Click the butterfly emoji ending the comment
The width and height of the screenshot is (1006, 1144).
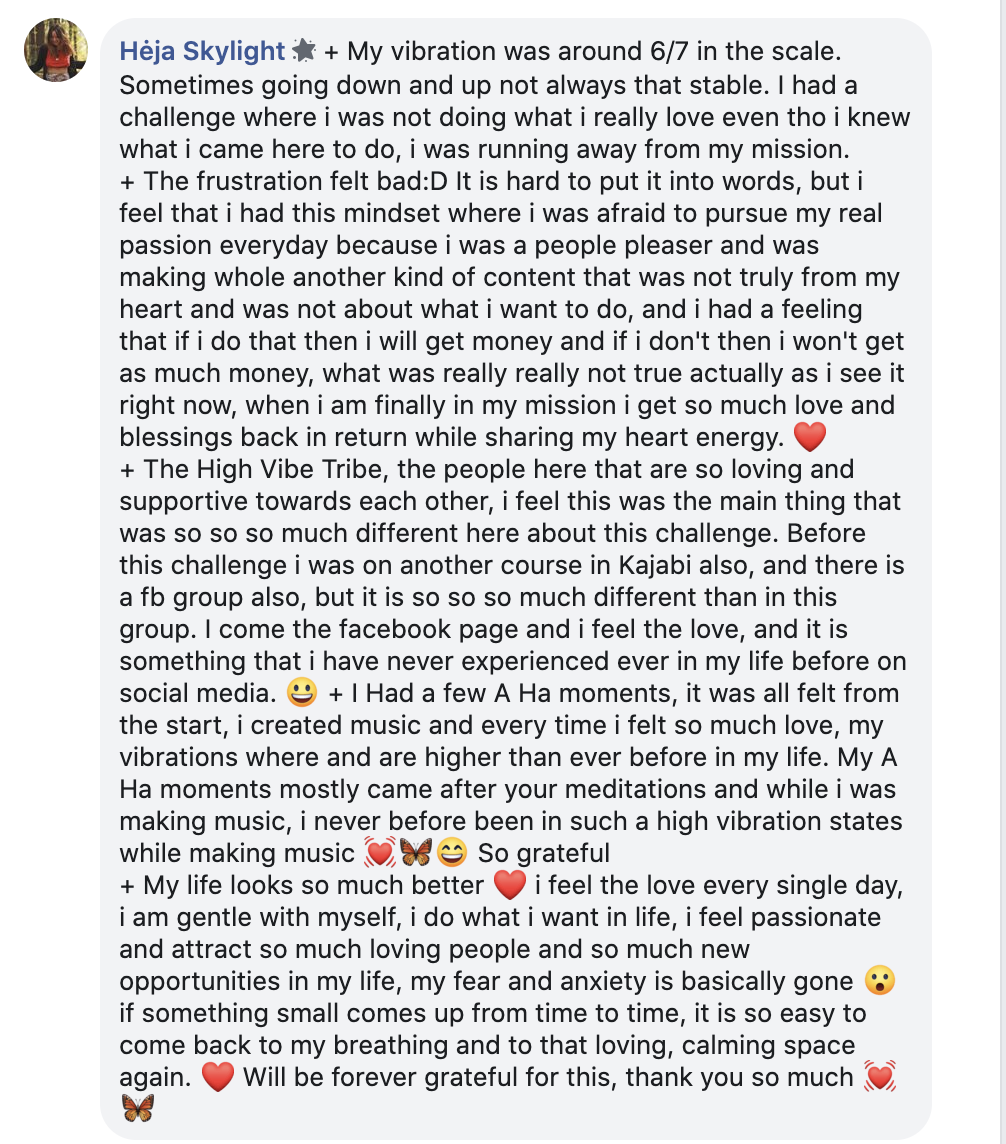138,1108
